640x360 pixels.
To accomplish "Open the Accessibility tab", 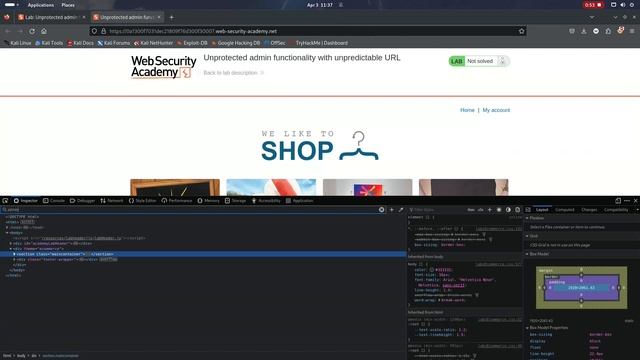I will pyautogui.click(x=266, y=200).
